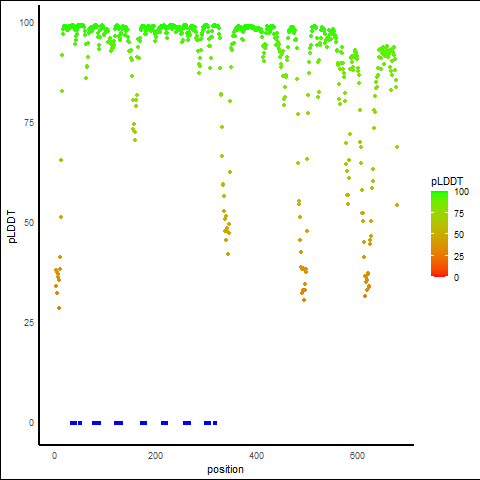480x480 pixels.
Task: Click the position x-axis title
Action: pos(225,469)
